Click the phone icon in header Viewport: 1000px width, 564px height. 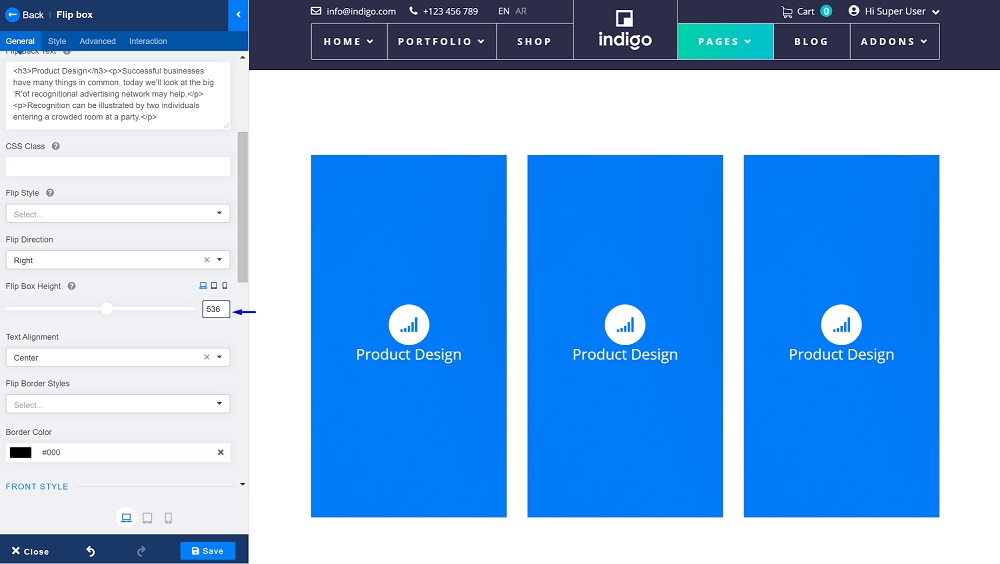click(413, 11)
